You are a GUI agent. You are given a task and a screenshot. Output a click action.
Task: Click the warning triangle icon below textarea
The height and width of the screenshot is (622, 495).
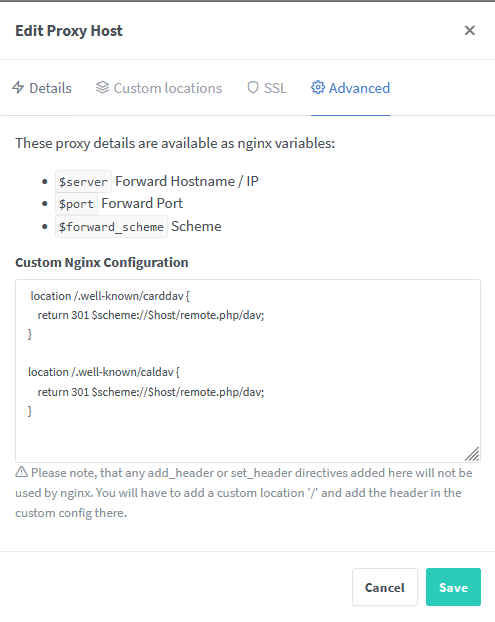click(21, 472)
